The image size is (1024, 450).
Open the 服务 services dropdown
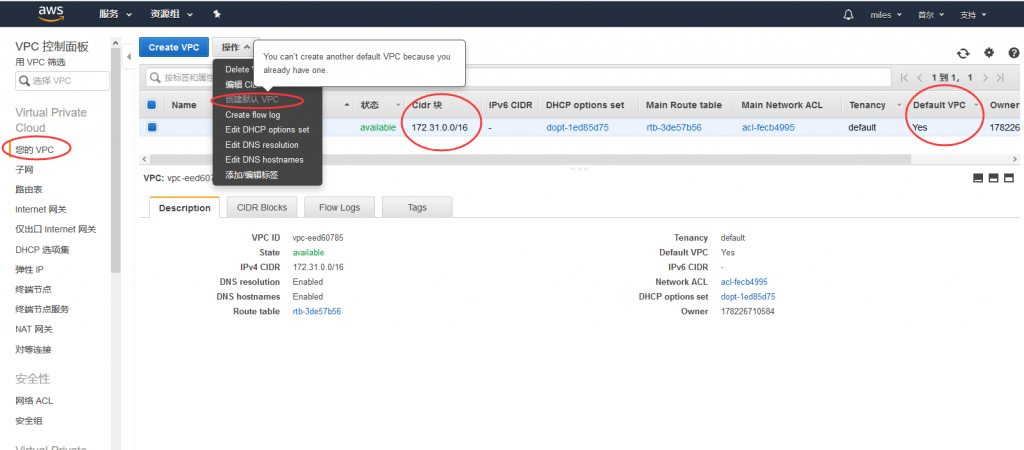[x=115, y=15]
